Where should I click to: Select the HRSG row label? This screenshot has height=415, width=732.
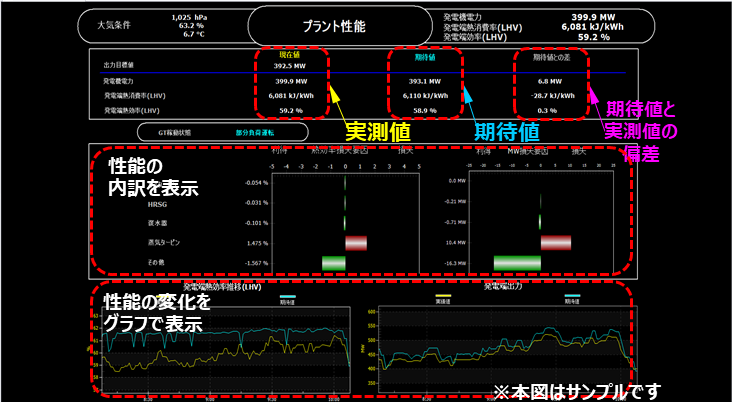(x=157, y=204)
